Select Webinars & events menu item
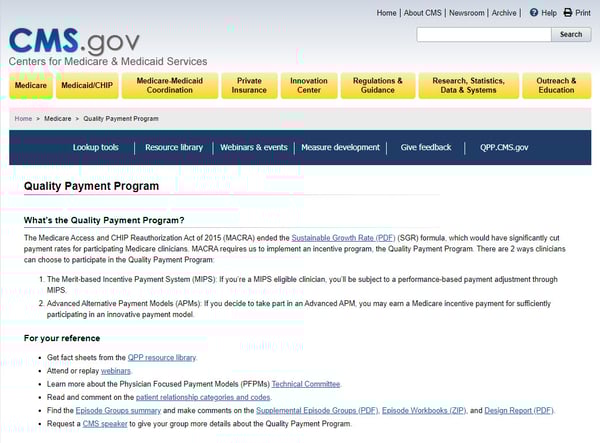The width and height of the screenshot is (600, 443). (254, 147)
